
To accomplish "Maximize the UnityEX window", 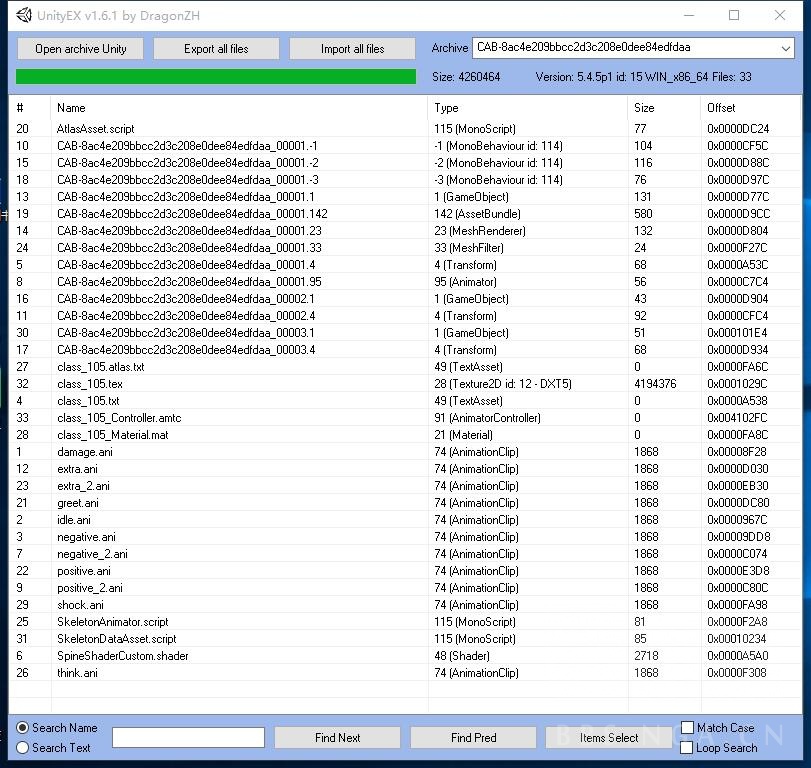I will pyautogui.click(x=734, y=16).
